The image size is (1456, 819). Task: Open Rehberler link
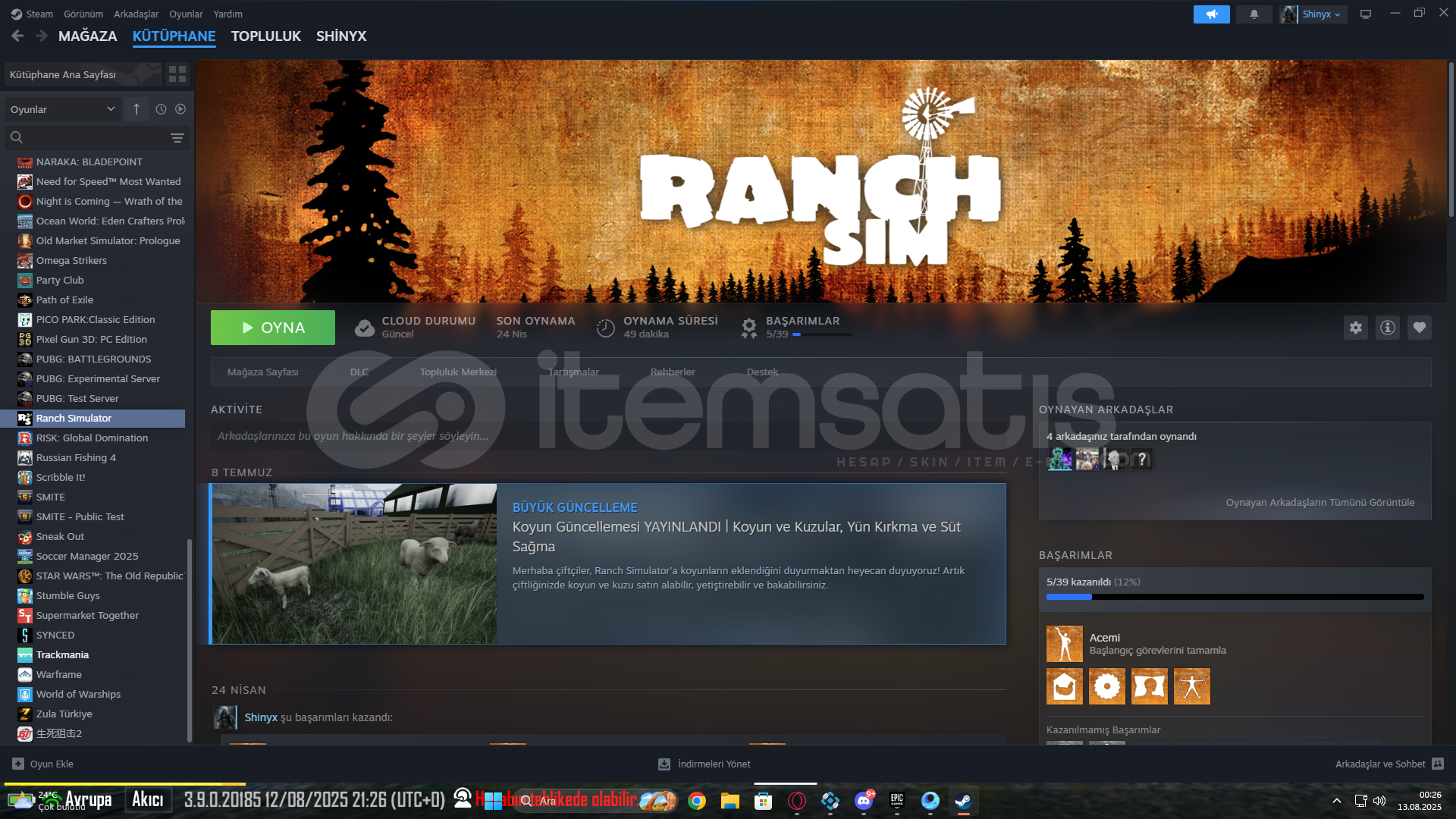tap(673, 372)
